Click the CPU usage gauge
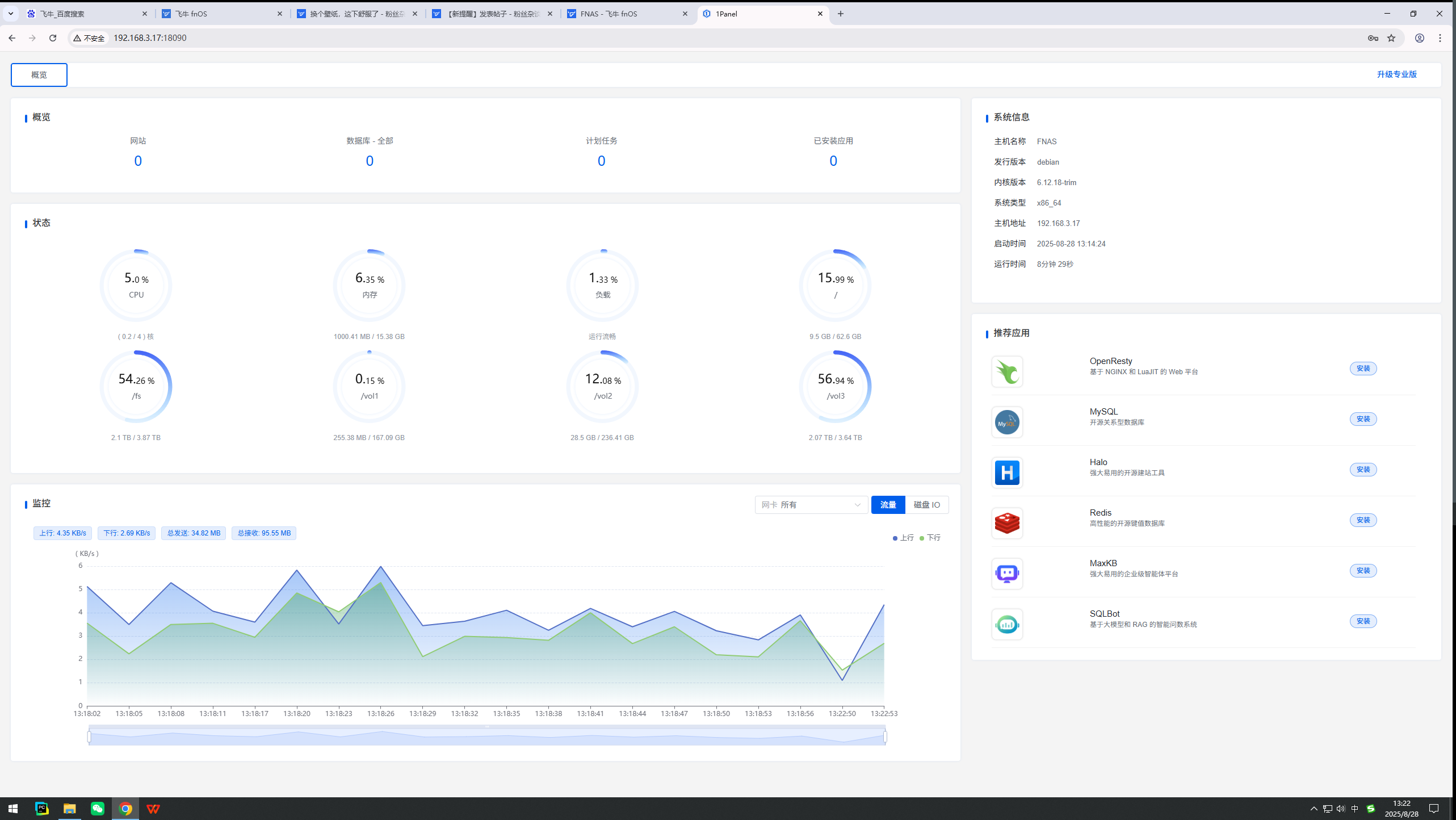 [x=136, y=286]
